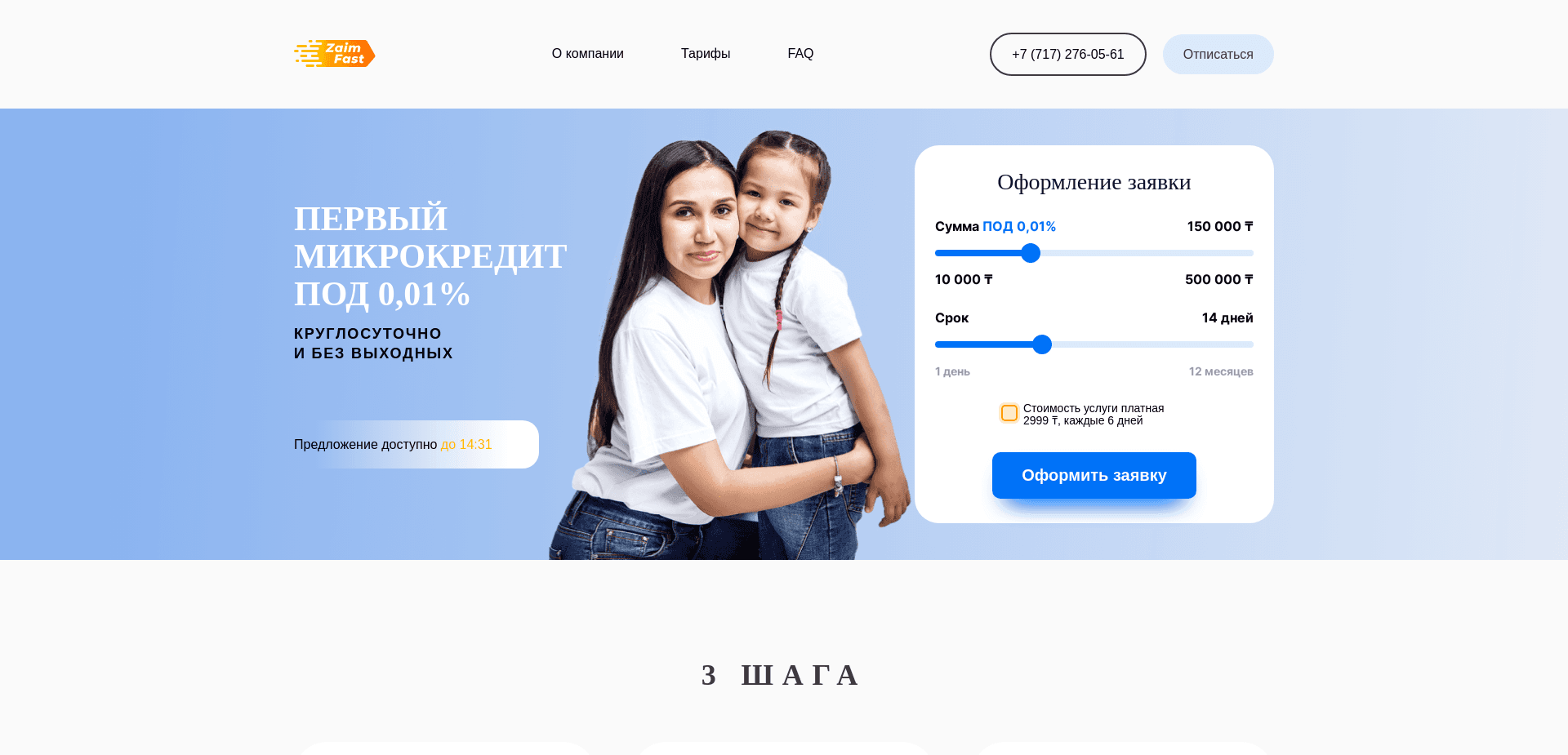Go to the Тарифы section
The height and width of the screenshot is (755, 1568).
[706, 54]
